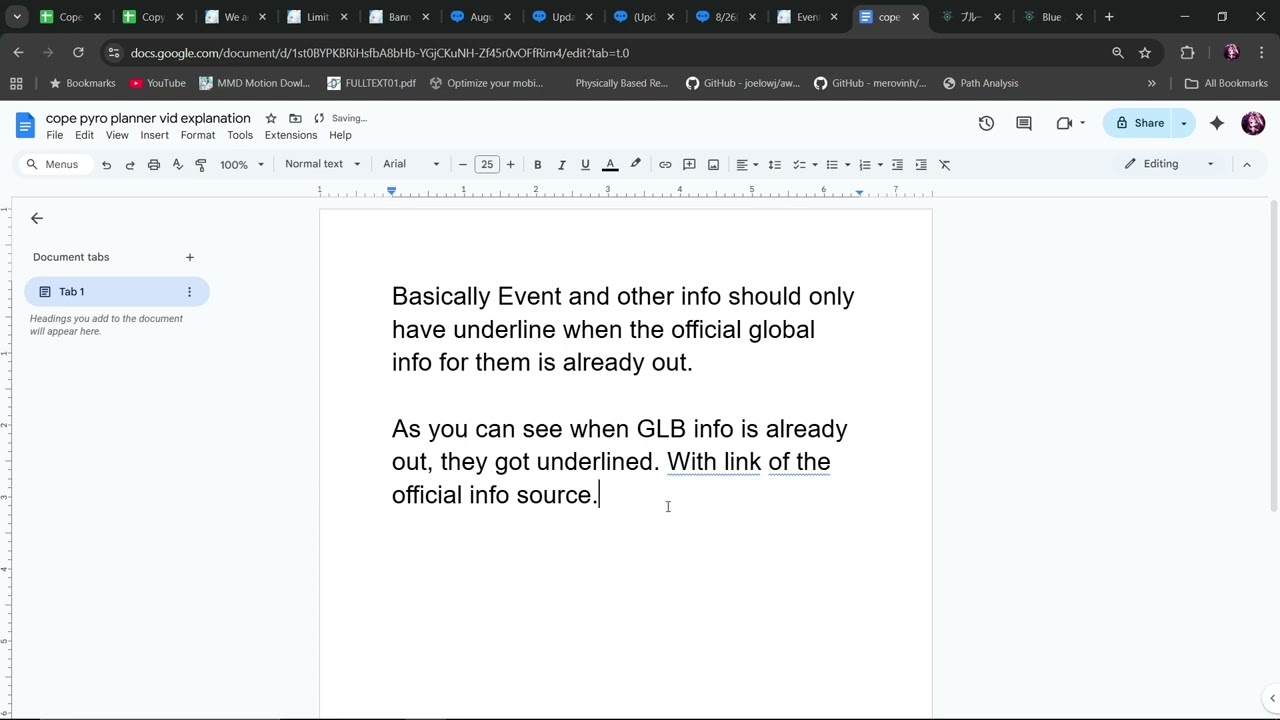
Task: Open the Tools menu
Action: [x=240, y=135]
